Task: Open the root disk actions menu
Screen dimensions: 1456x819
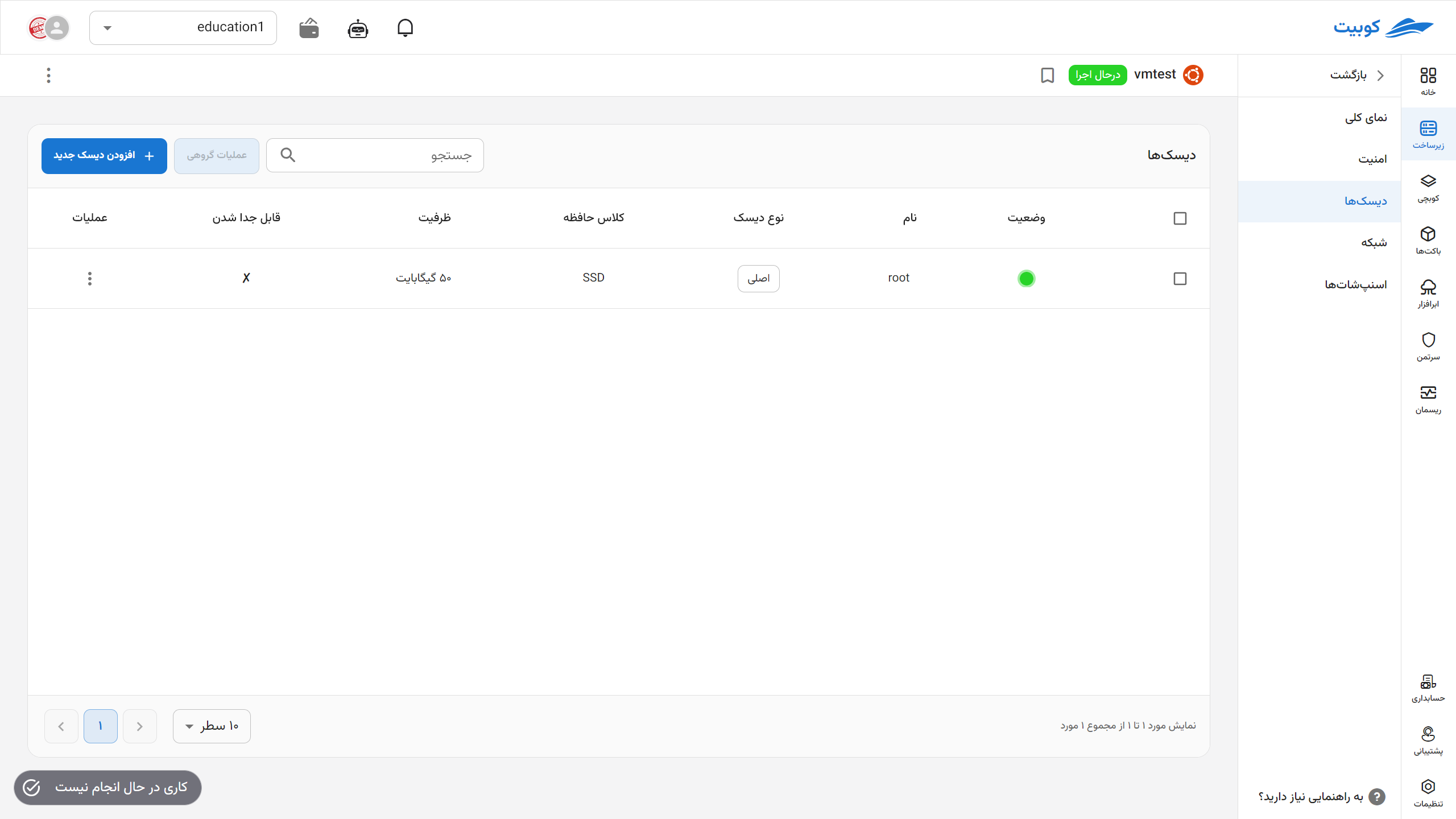Action: tap(89, 279)
